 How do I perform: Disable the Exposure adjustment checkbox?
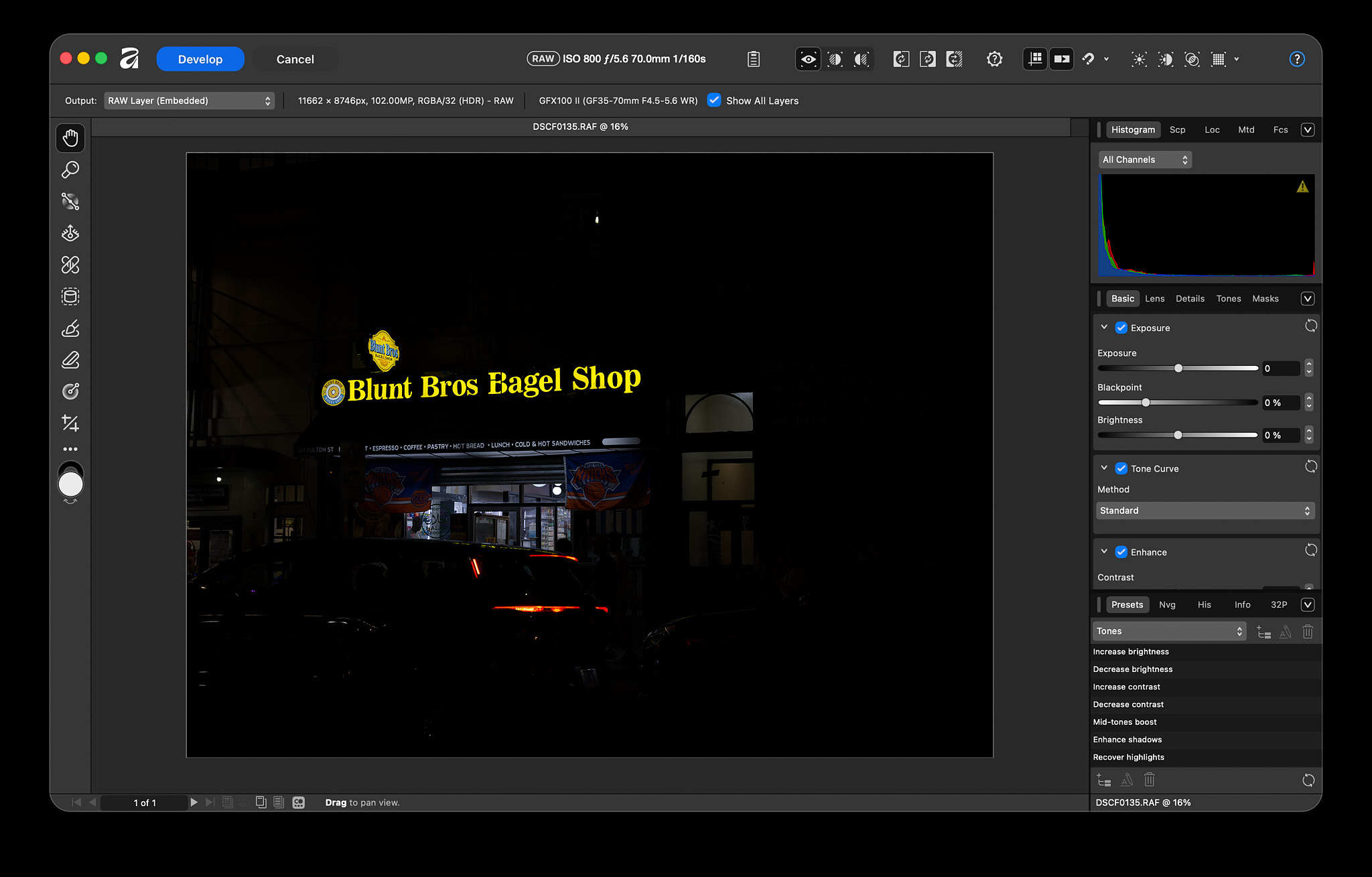pos(1121,328)
